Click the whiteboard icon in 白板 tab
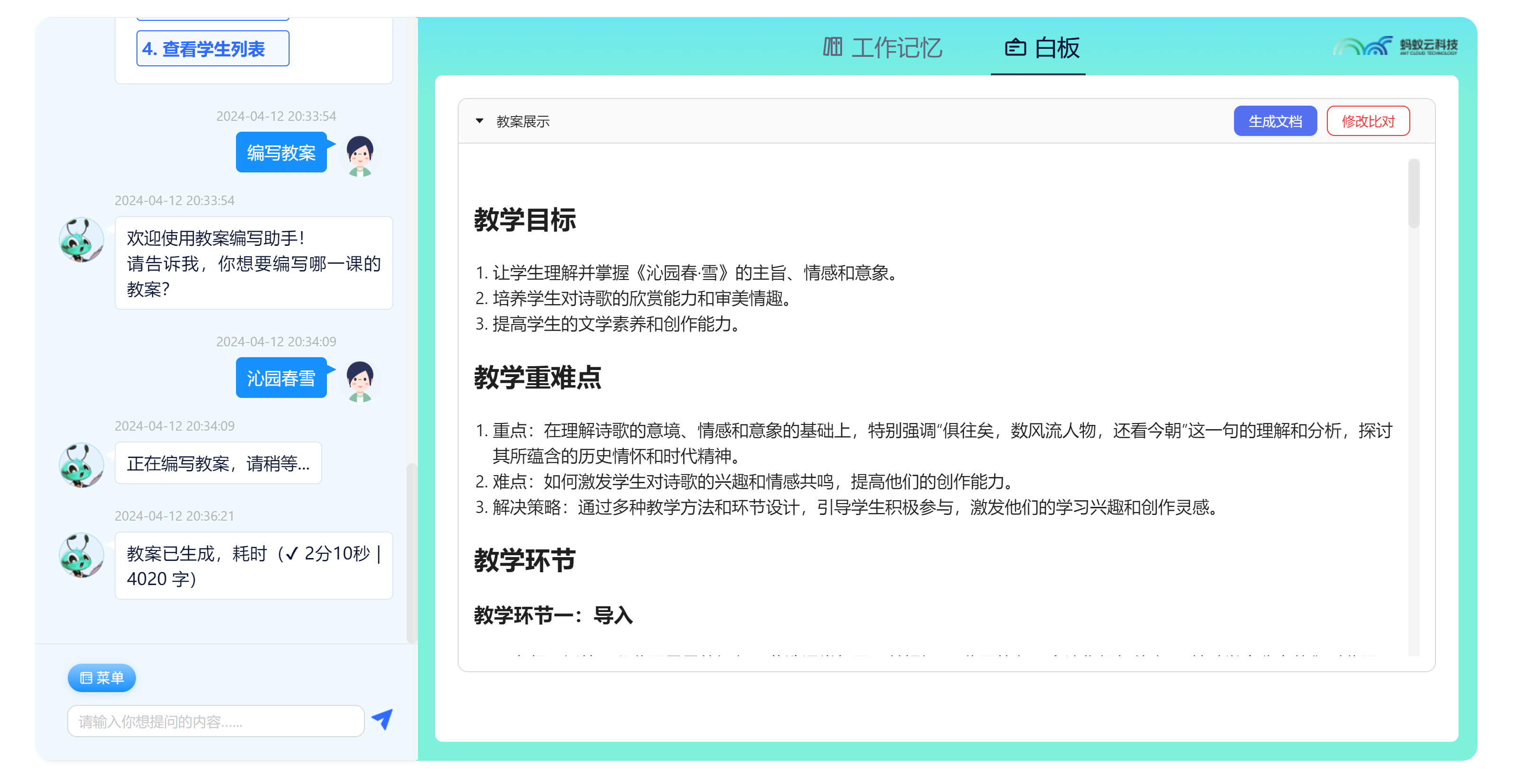This screenshot has width=1515, height=784. tap(1016, 47)
